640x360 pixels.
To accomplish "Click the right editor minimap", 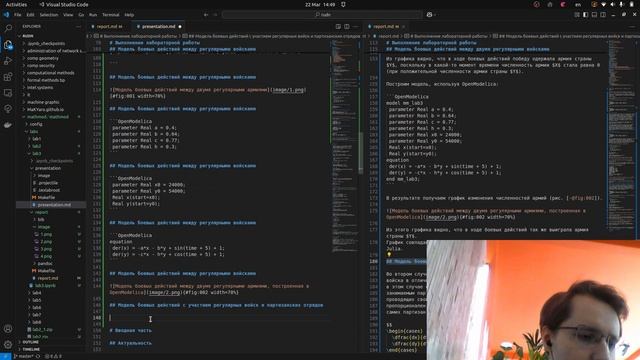I will click(620, 139).
